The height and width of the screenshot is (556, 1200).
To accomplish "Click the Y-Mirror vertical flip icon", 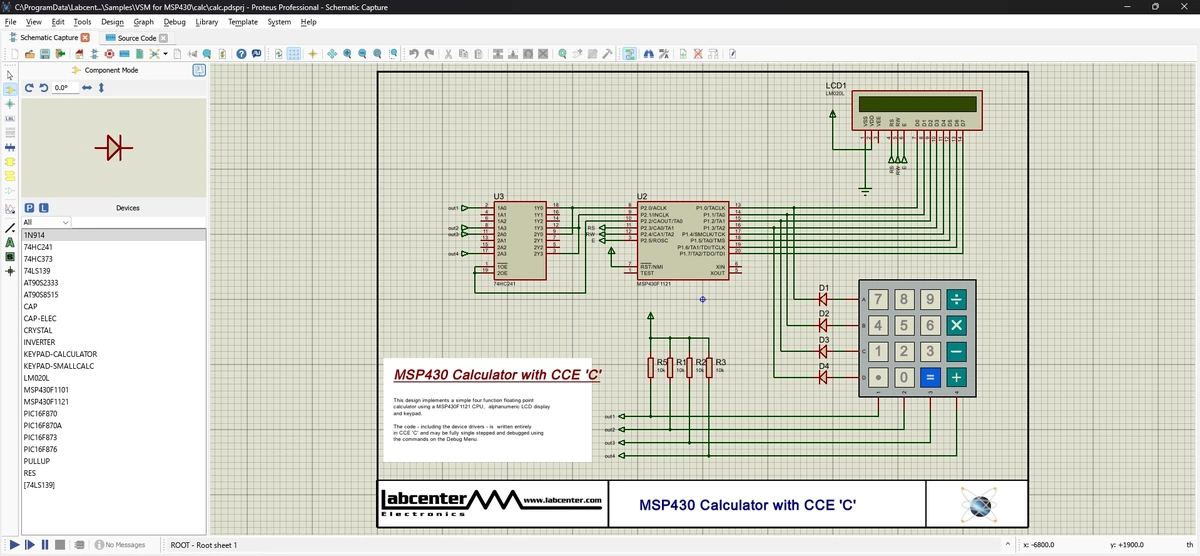I will (101, 88).
